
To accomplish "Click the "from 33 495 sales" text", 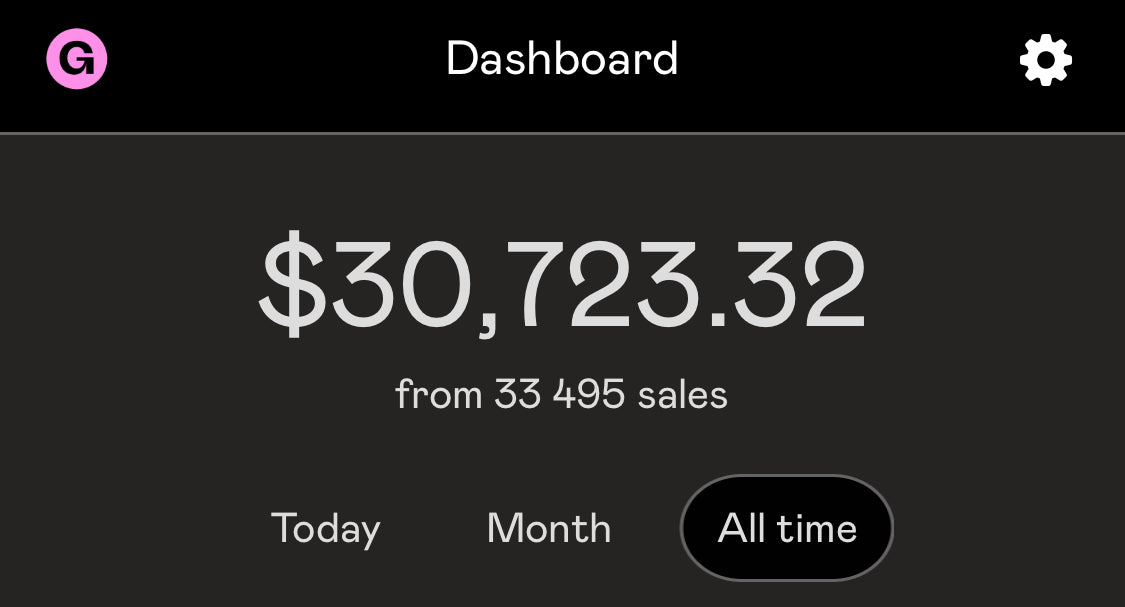I will coord(562,395).
